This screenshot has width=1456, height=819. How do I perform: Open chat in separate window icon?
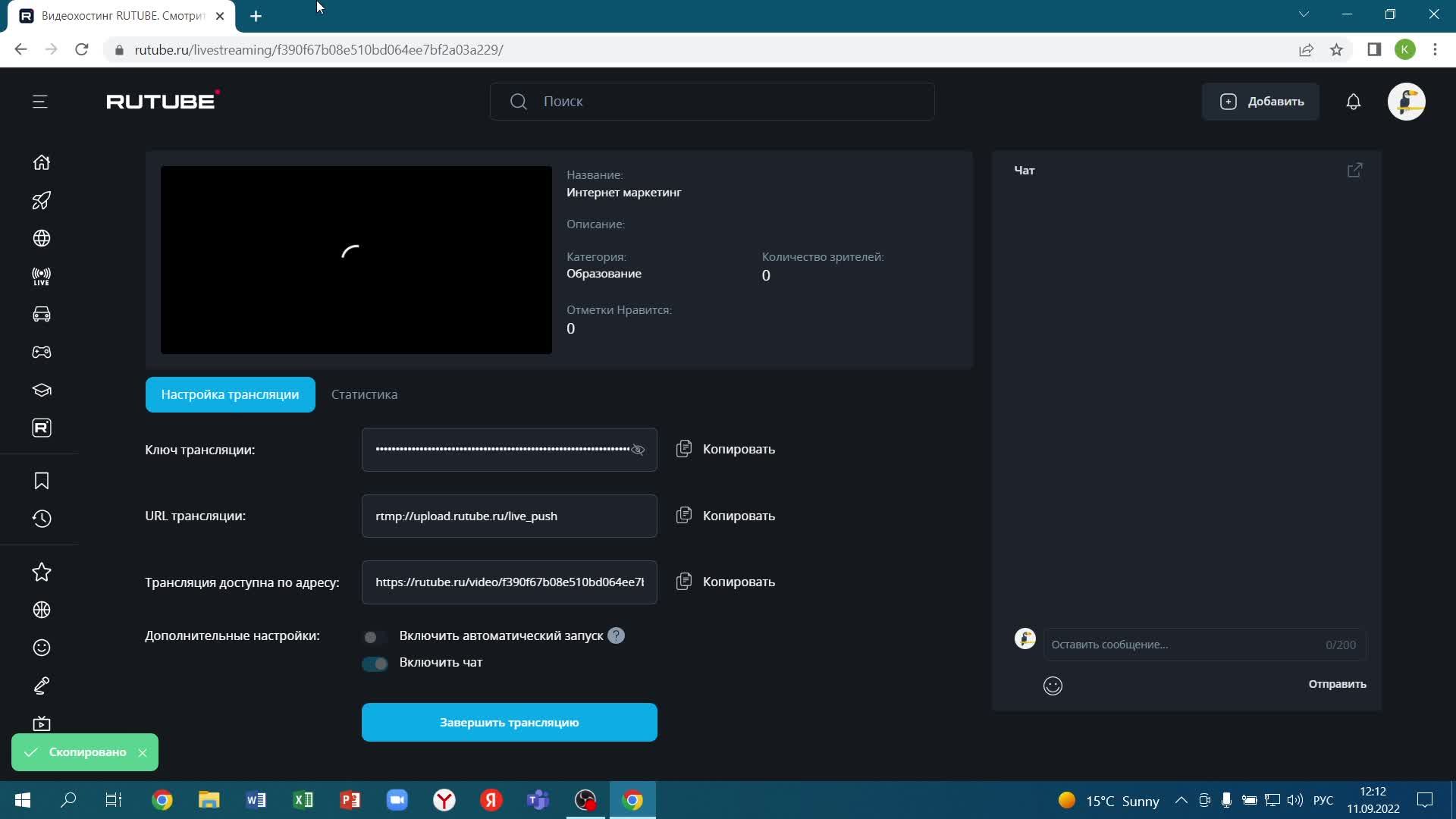click(1354, 171)
